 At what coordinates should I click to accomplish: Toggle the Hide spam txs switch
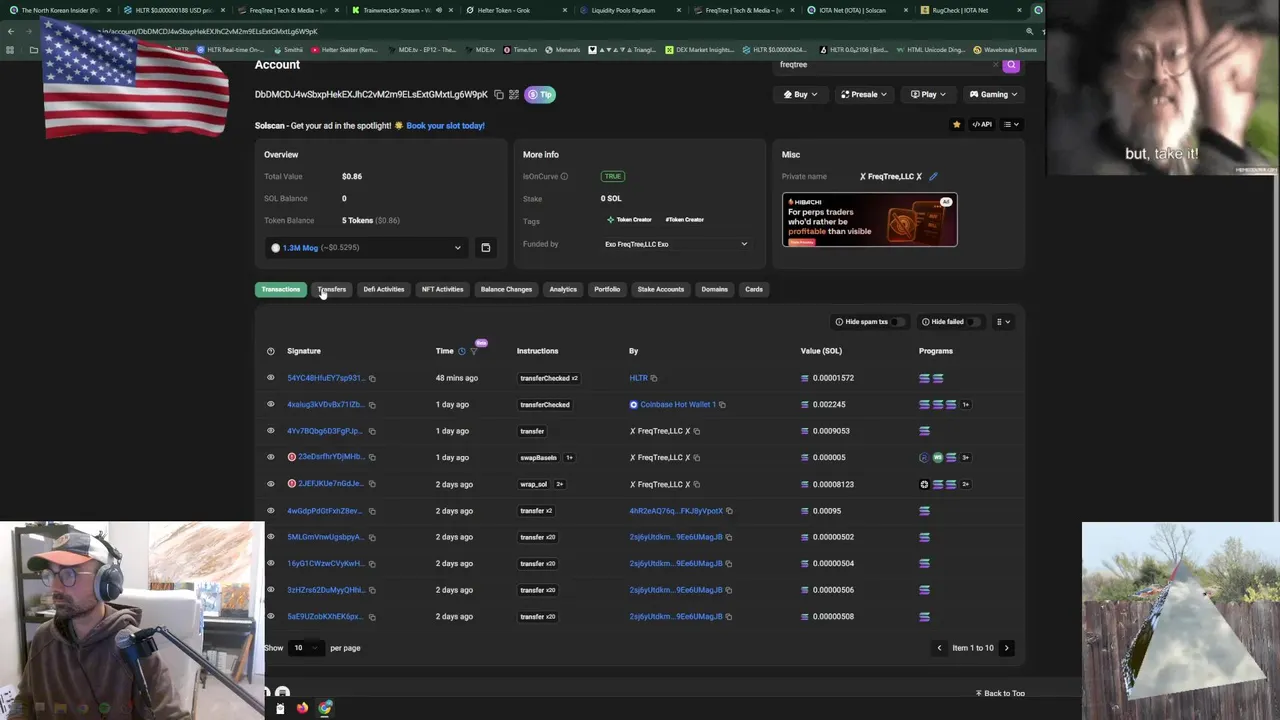point(899,322)
